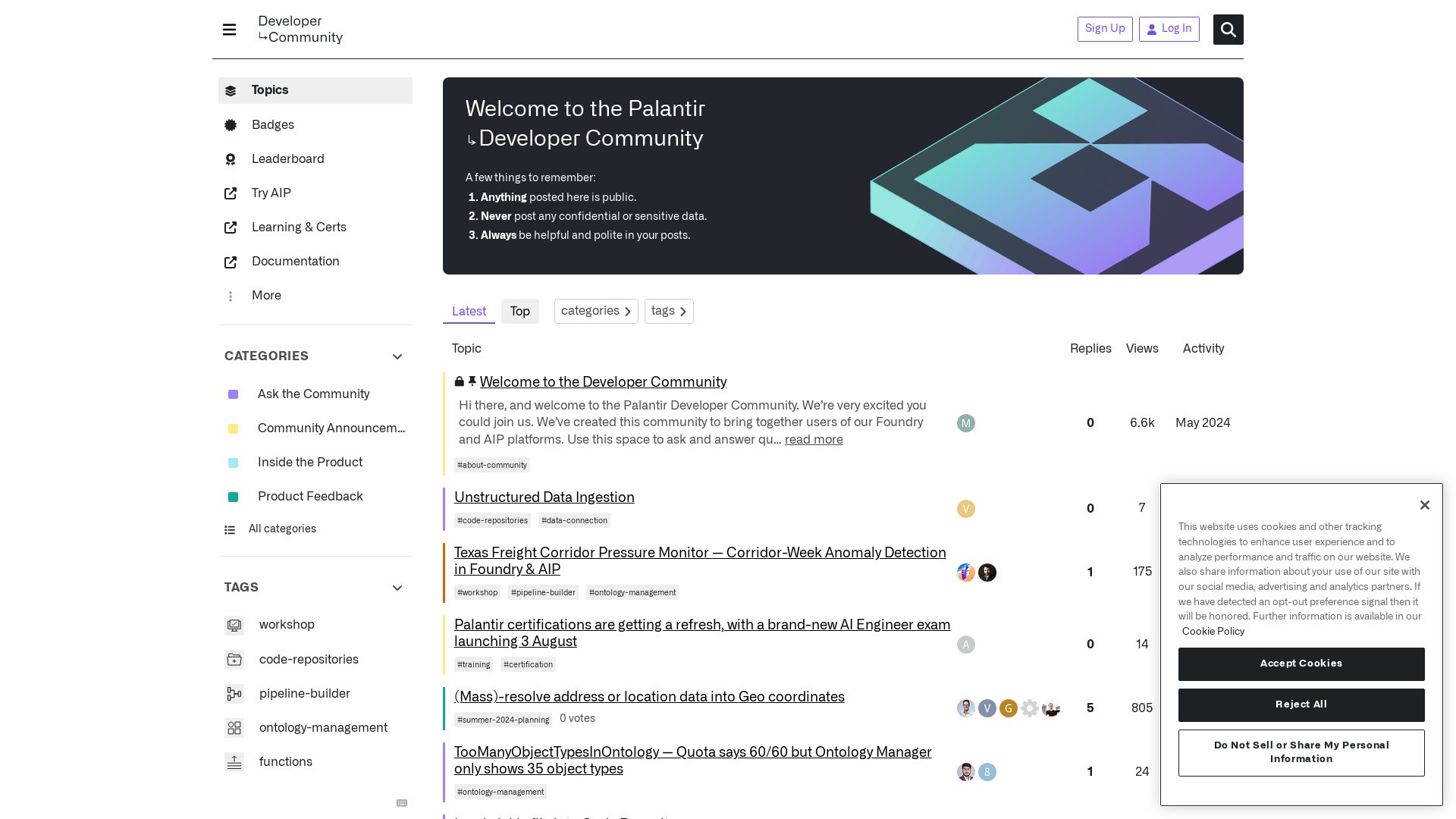Image resolution: width=1456 pixels, height=819 pixels.
Task: Click the Learning & Certs external-link icon
Action: point(231,227)
